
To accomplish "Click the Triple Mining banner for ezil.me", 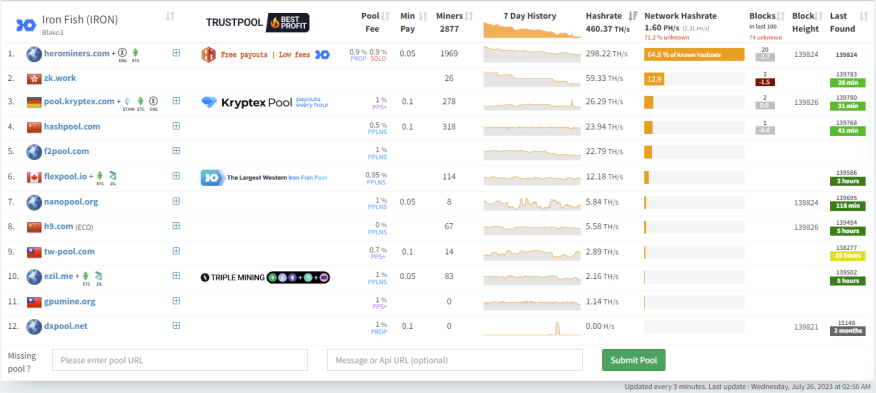I will (x=265, y=277).
